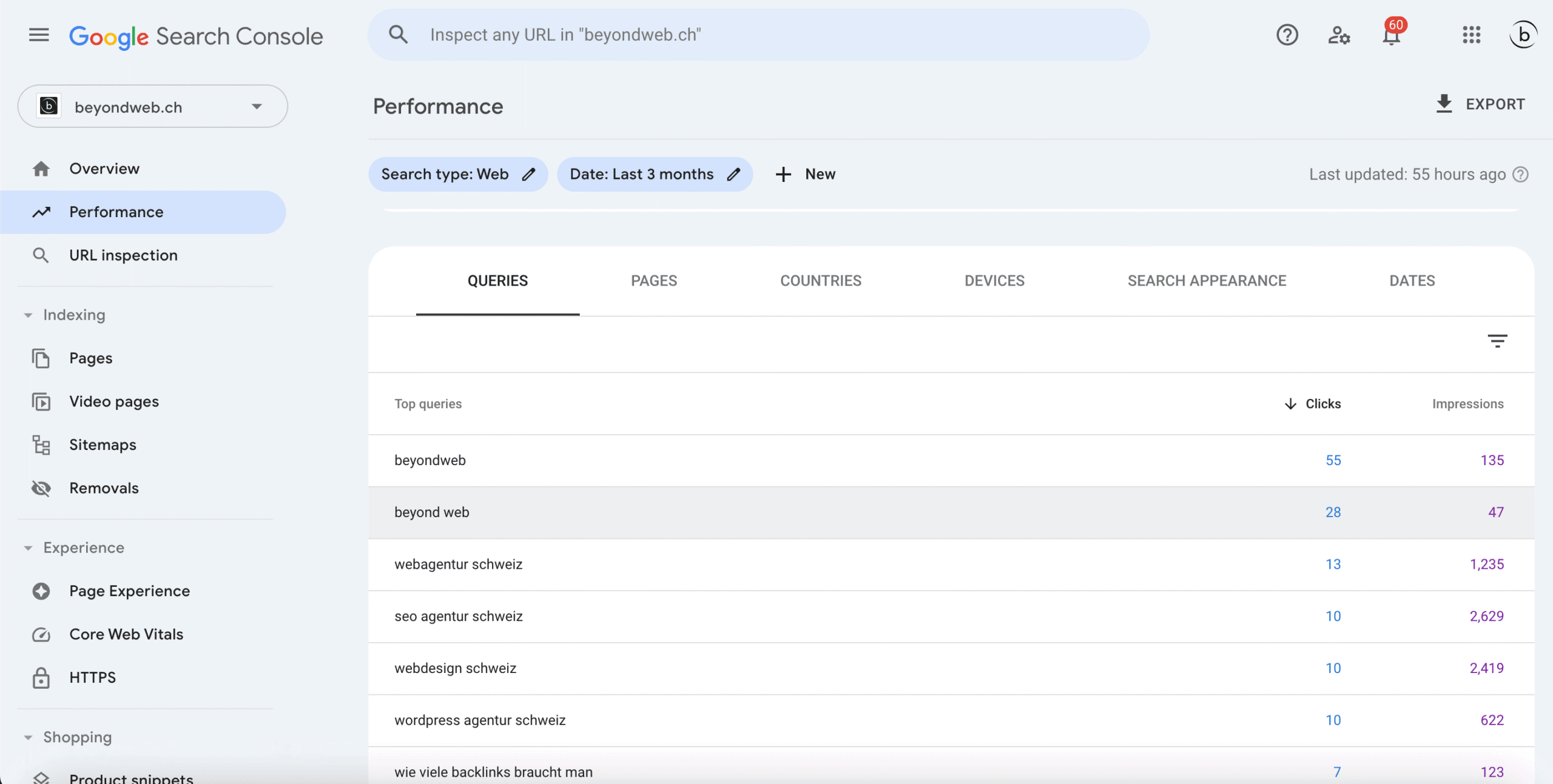Click the Removals crossed-eye icon
This screenshot has height=784, width=1553.
click(41, 488)
